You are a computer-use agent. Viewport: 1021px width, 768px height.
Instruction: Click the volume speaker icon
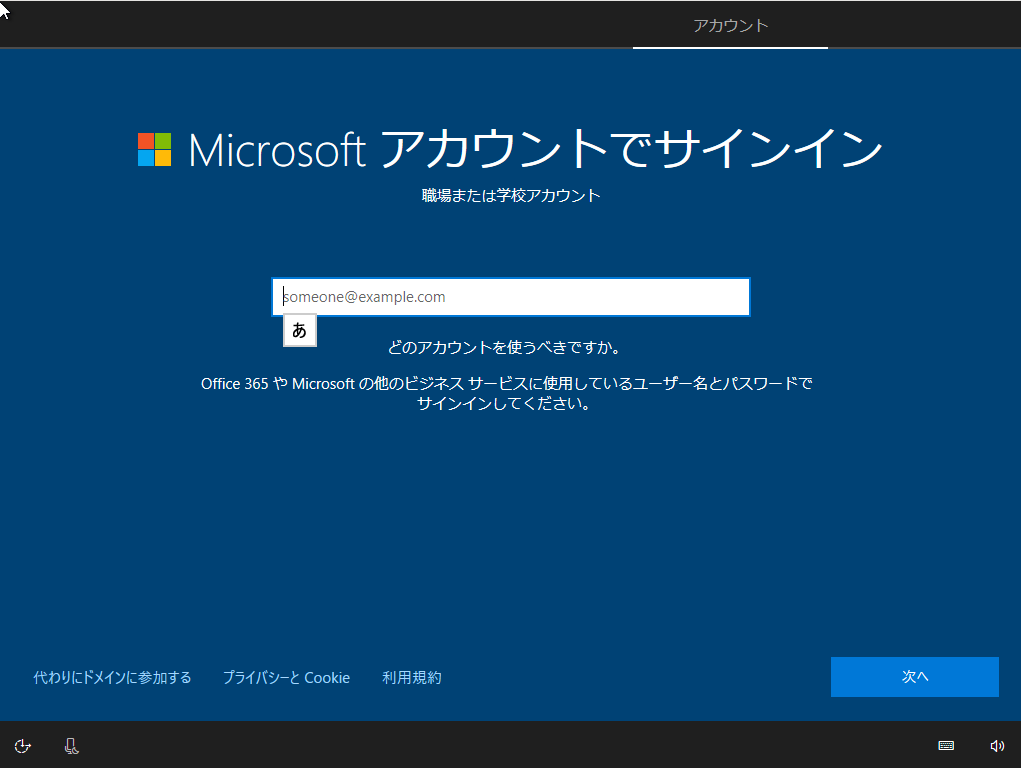[x=997, y=746]
